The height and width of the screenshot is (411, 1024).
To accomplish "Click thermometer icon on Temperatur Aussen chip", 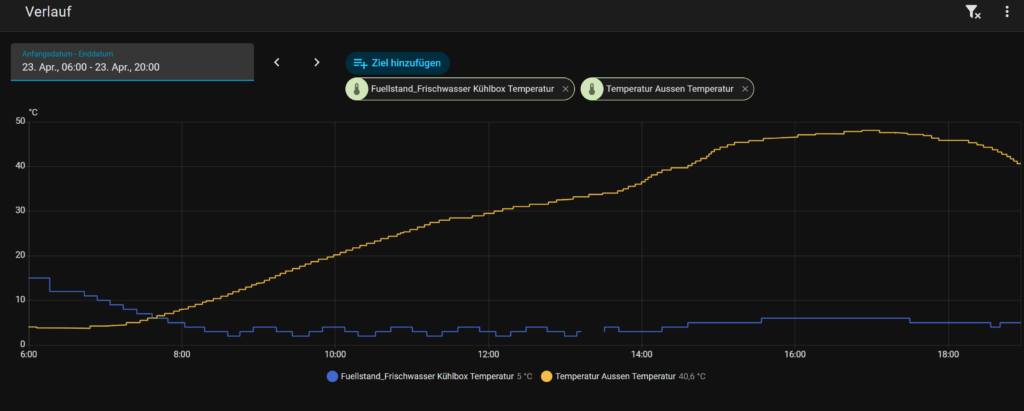I will pos(592,89).
